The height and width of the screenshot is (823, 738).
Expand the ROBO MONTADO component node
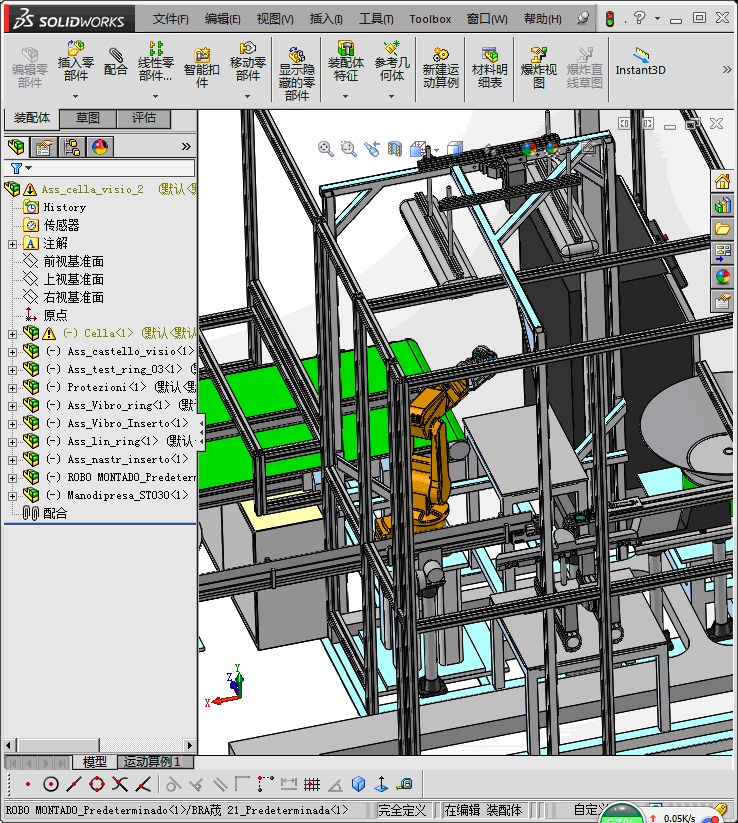(12, 477)
